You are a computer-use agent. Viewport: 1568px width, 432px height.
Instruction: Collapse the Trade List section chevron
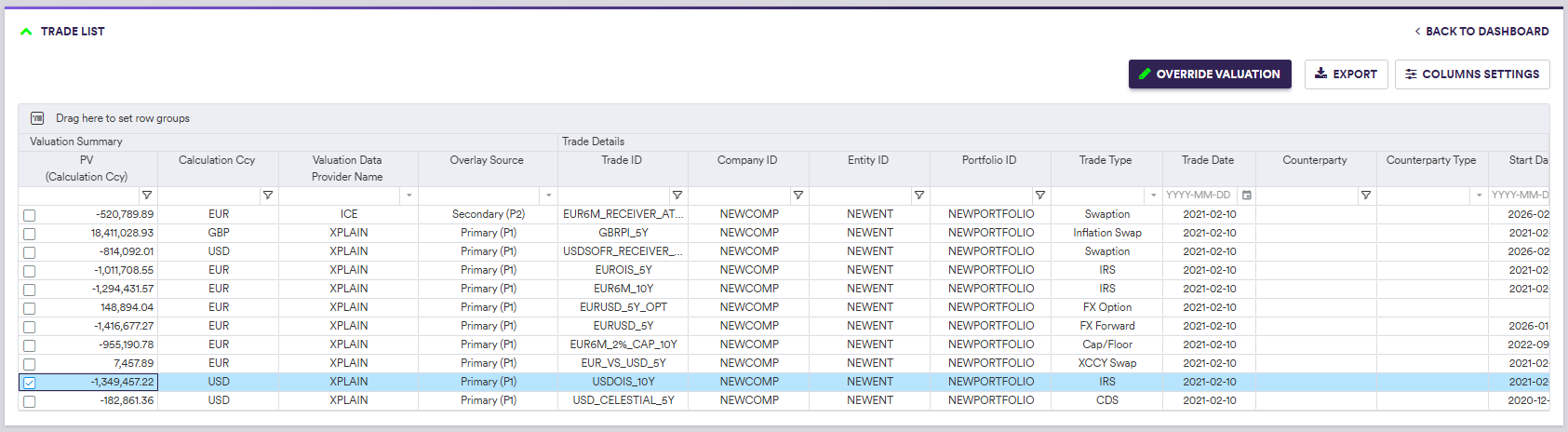coord(26,32)
